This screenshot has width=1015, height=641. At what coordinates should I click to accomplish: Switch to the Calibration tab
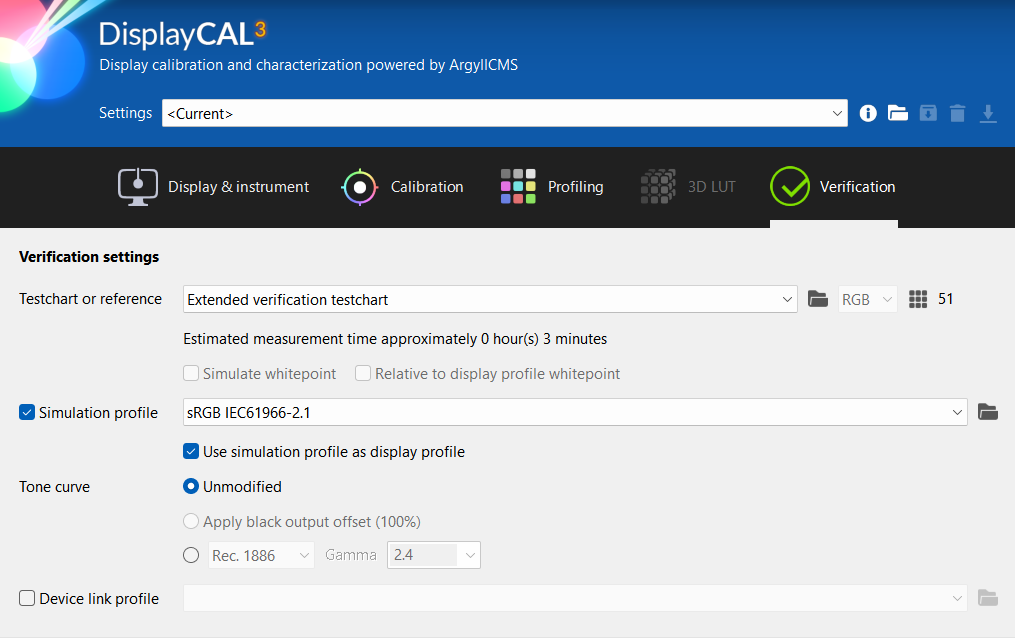point(402,187)
